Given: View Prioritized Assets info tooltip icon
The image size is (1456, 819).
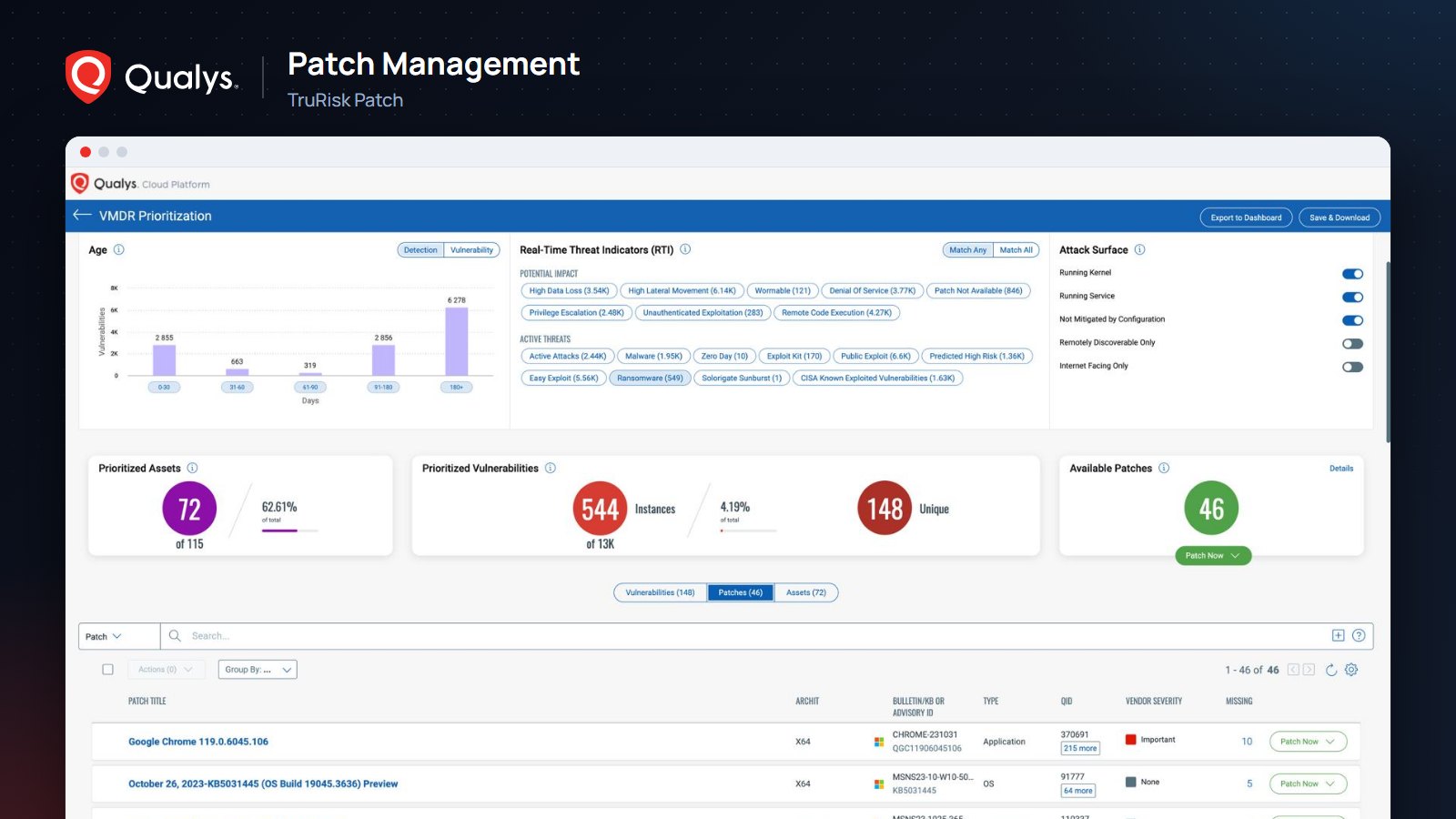Looking at the screenshot, I should point(192,468).
